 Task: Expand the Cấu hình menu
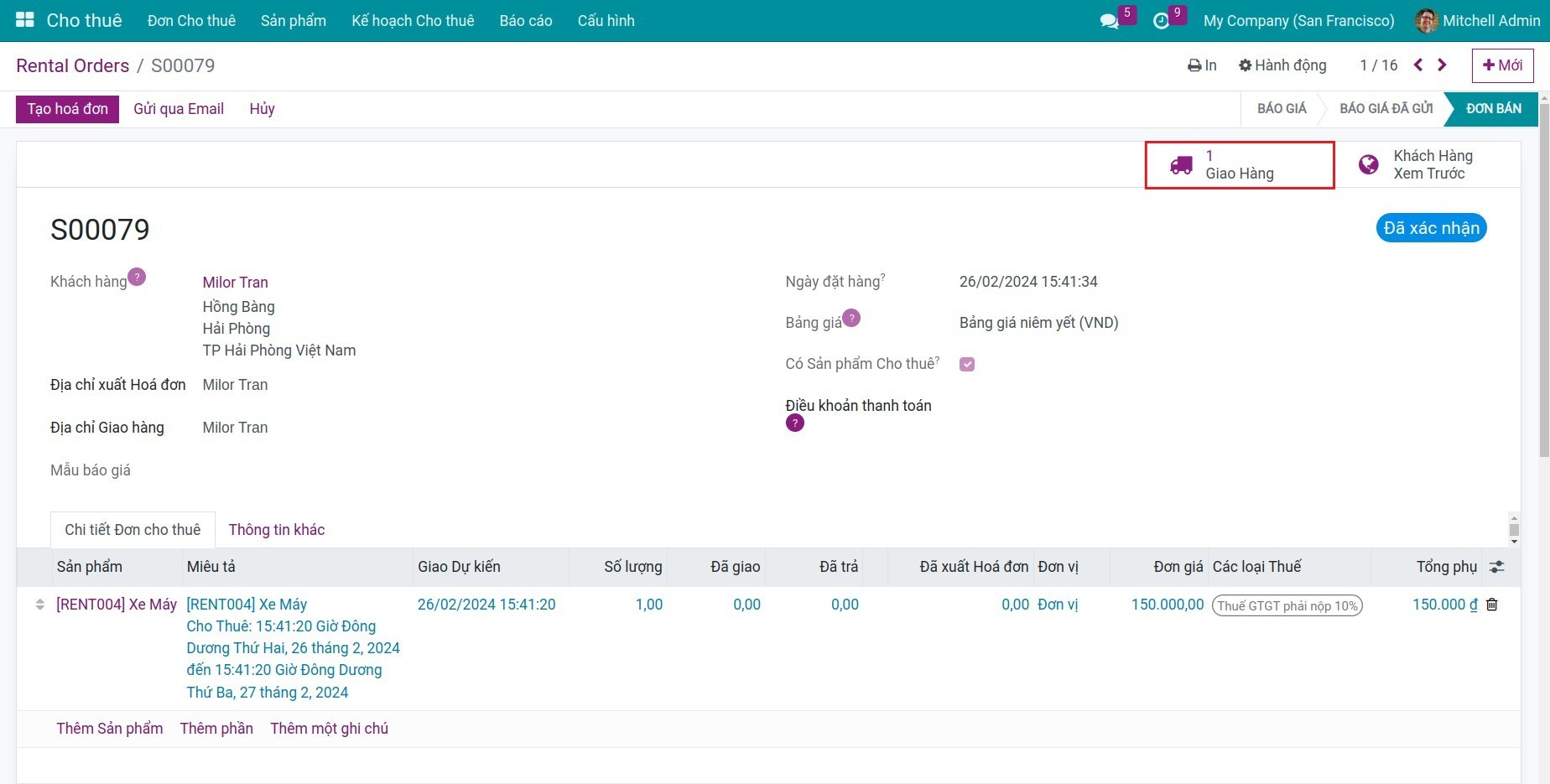click(606, 21)
